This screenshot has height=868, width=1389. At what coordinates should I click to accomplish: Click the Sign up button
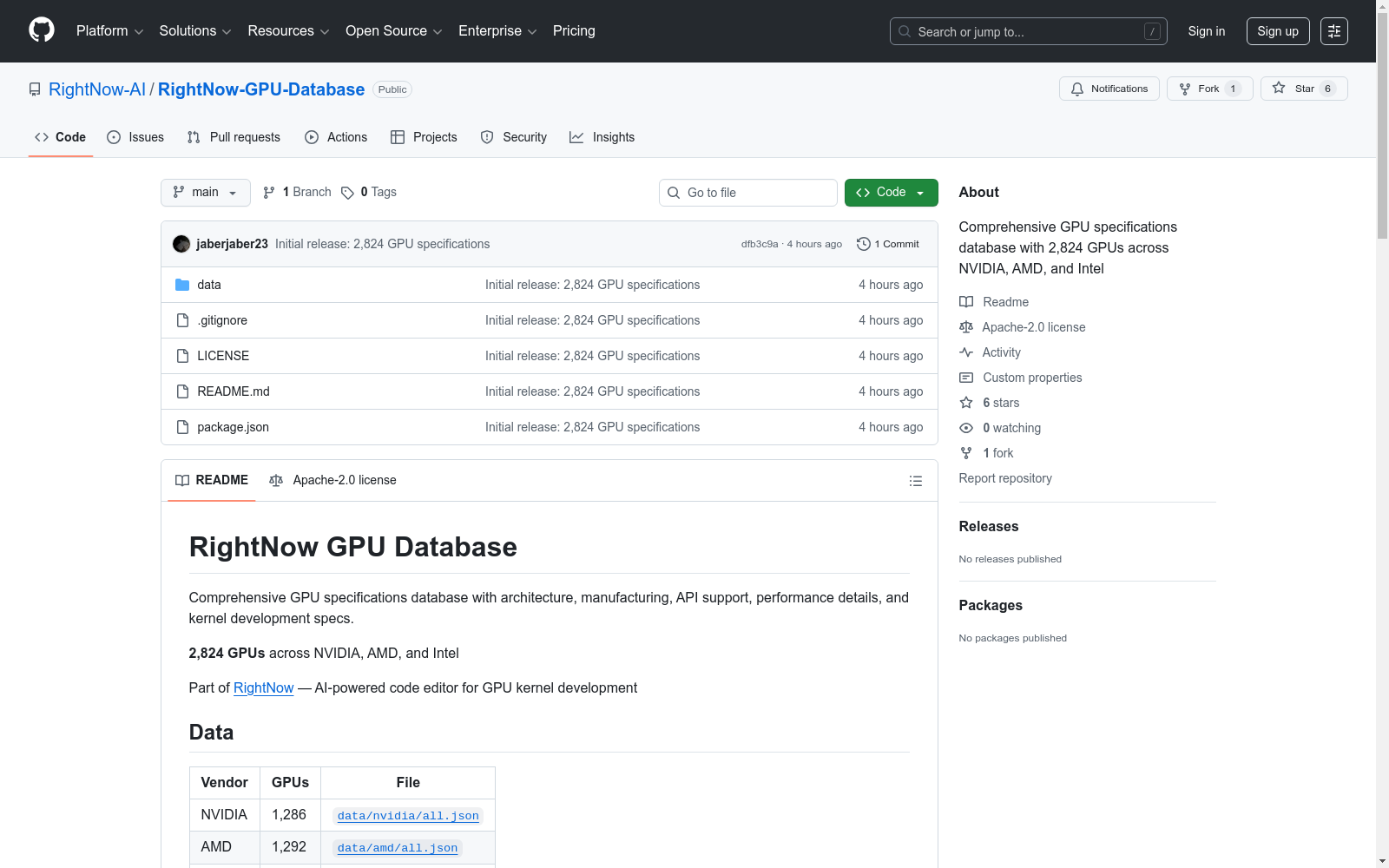[x=1278, y=31]
